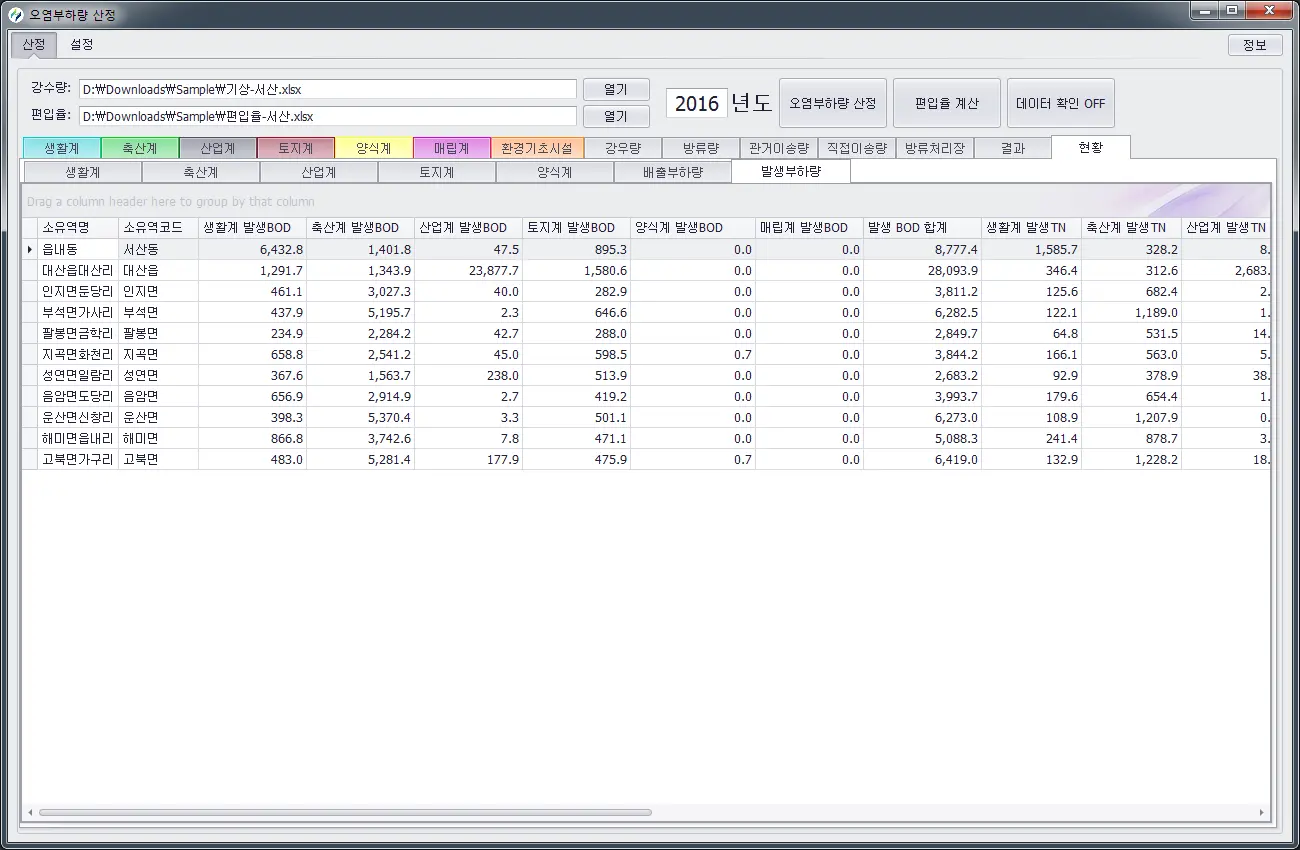Click the 강수량 file path field
The width and height of the screenshot is (1300, 850).
click(x=328, y=90)
